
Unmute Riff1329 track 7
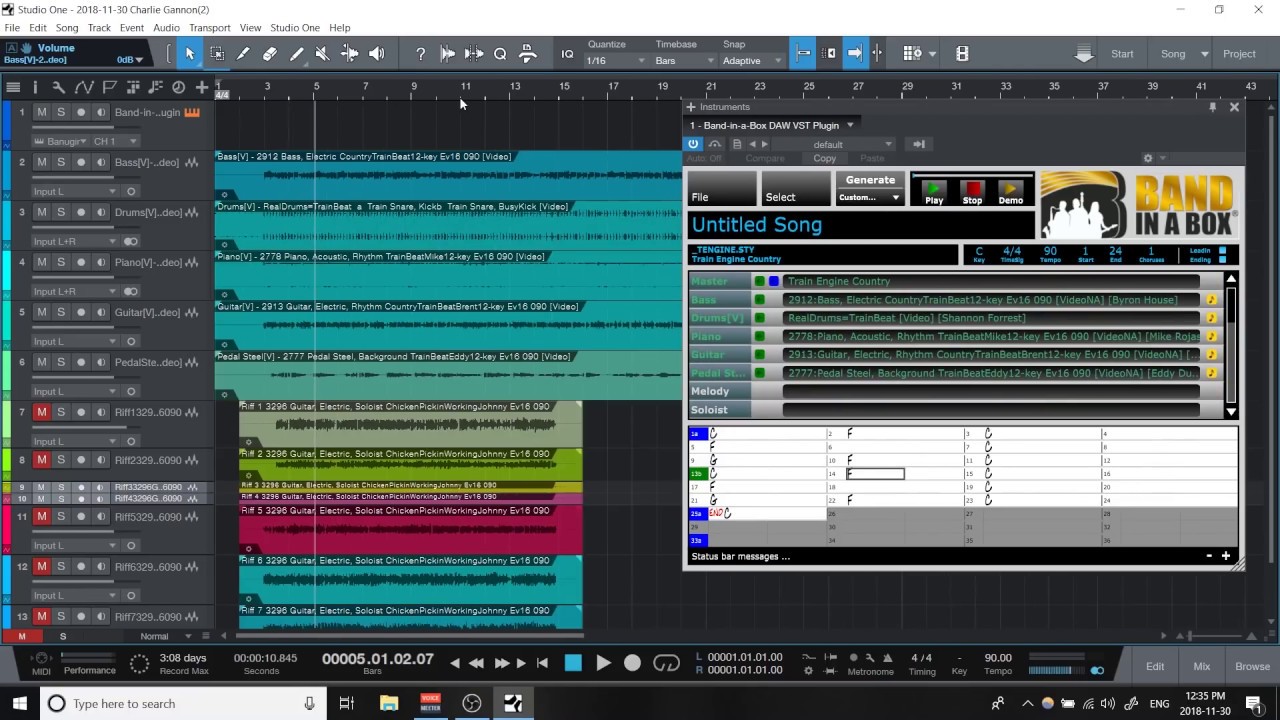coord(42,412)
